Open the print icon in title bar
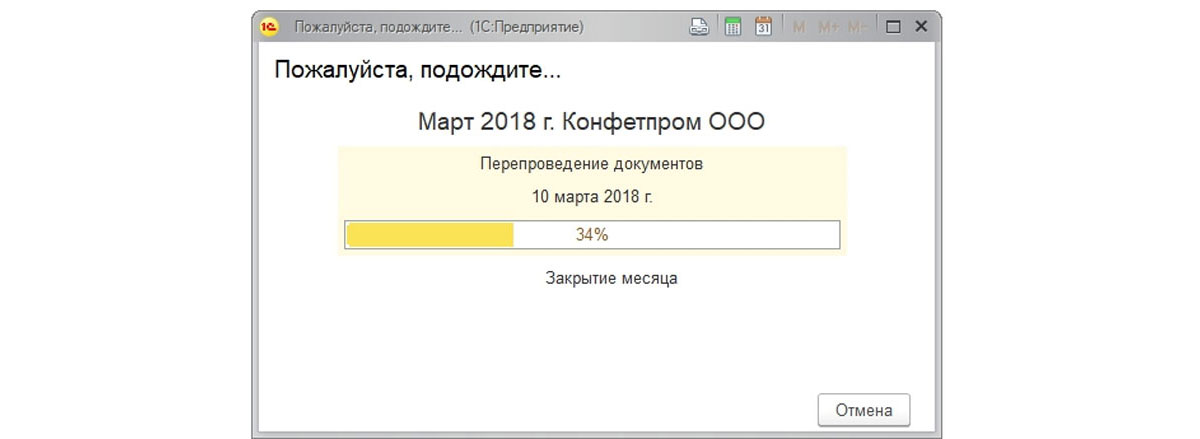This screenshot has height=439, width=1200. [x=700, y=27]
